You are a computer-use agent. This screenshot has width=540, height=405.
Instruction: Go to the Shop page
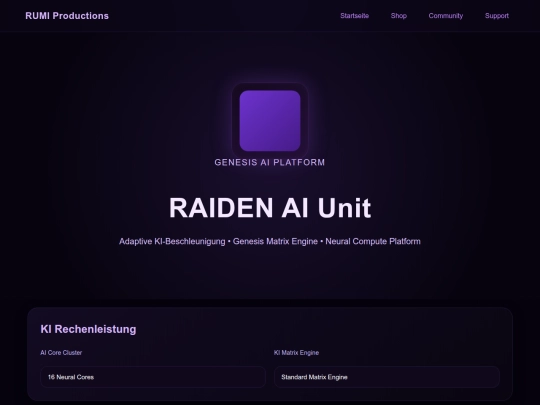398,16
